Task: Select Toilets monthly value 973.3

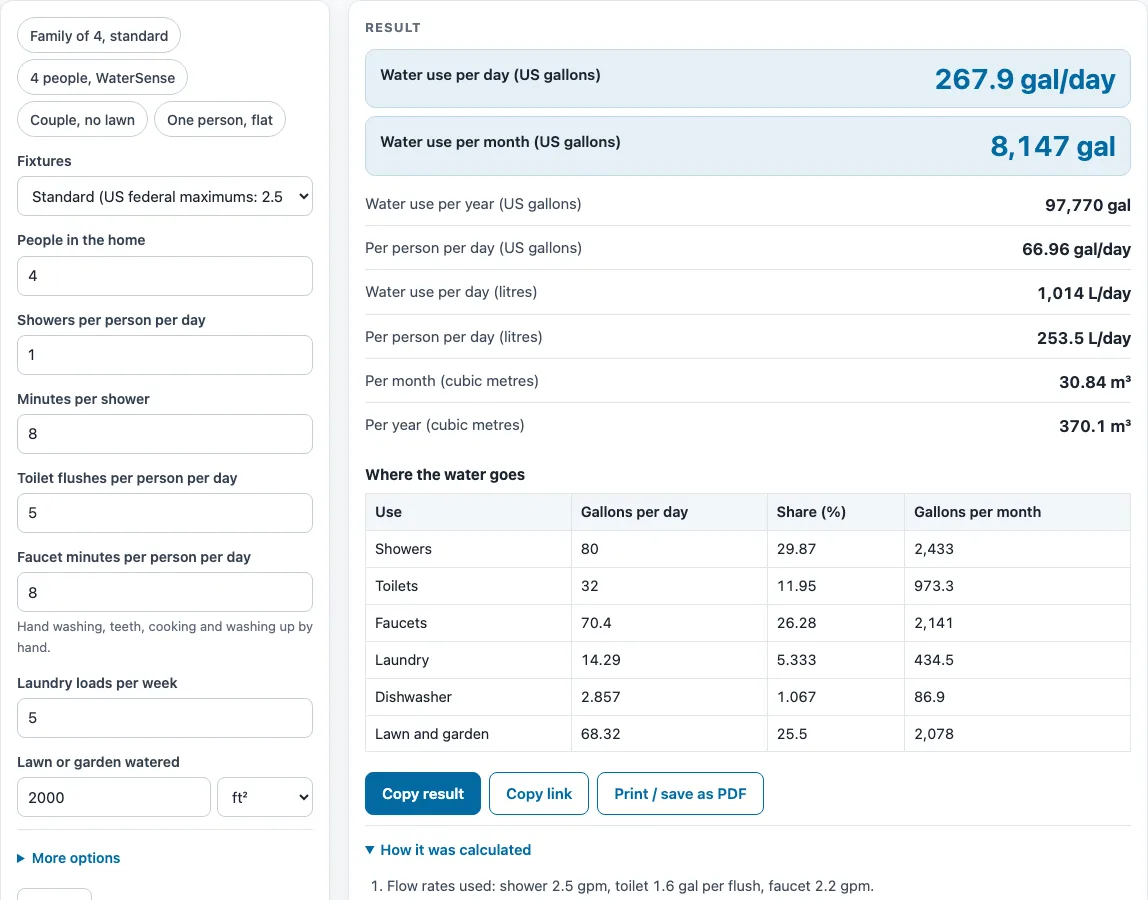Action: pos(933,586)
